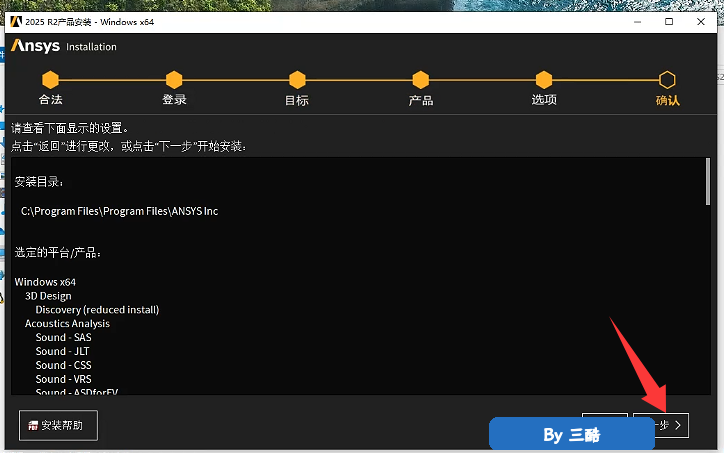Screen dimensions: 724x453
Task: Click the 确认 step label
Action: [x=668, y=100]
